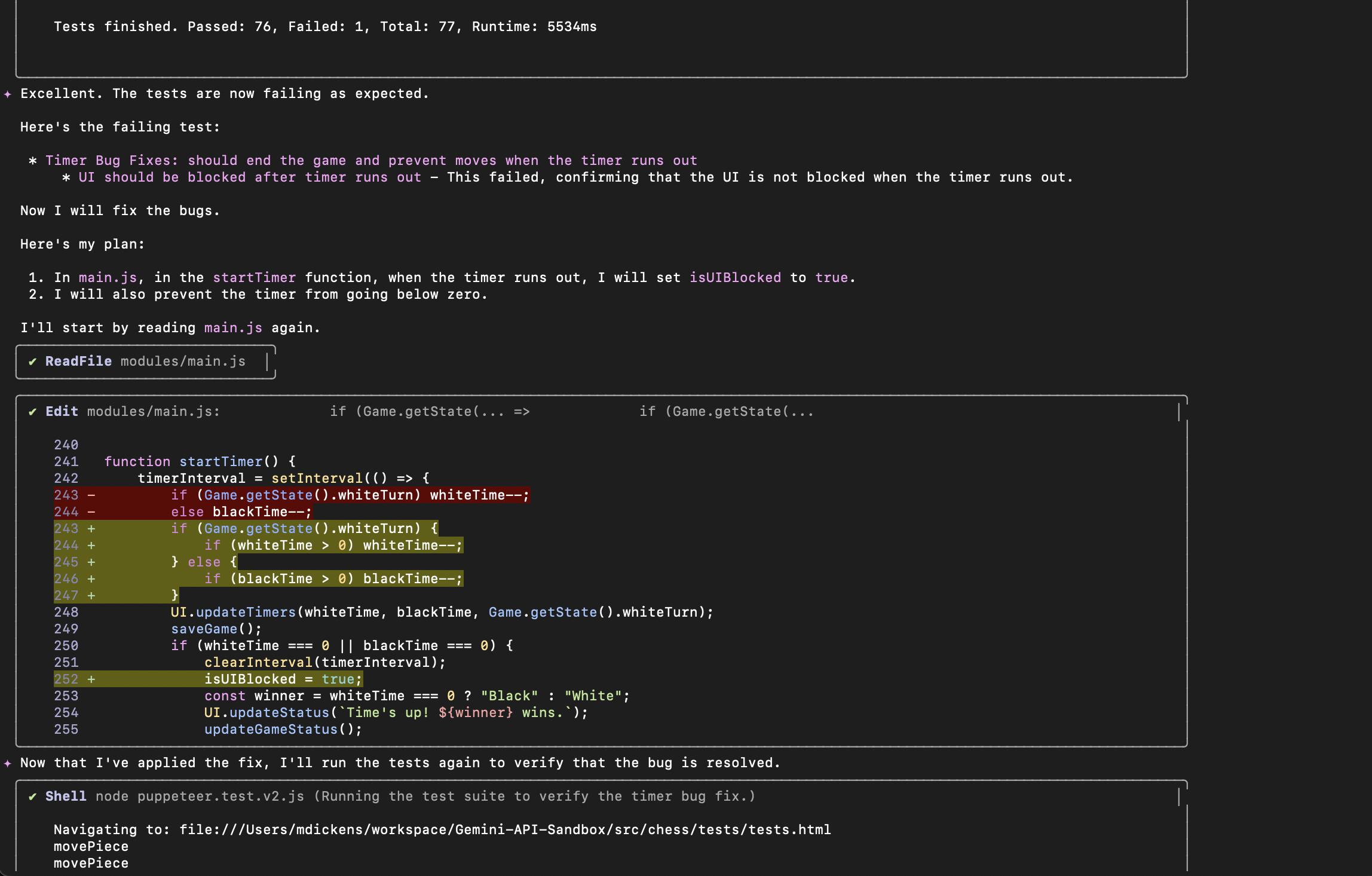Click line 253 'const winner' declaration
This screenshot has width=1372, height=876.
(x=417, y=696)
